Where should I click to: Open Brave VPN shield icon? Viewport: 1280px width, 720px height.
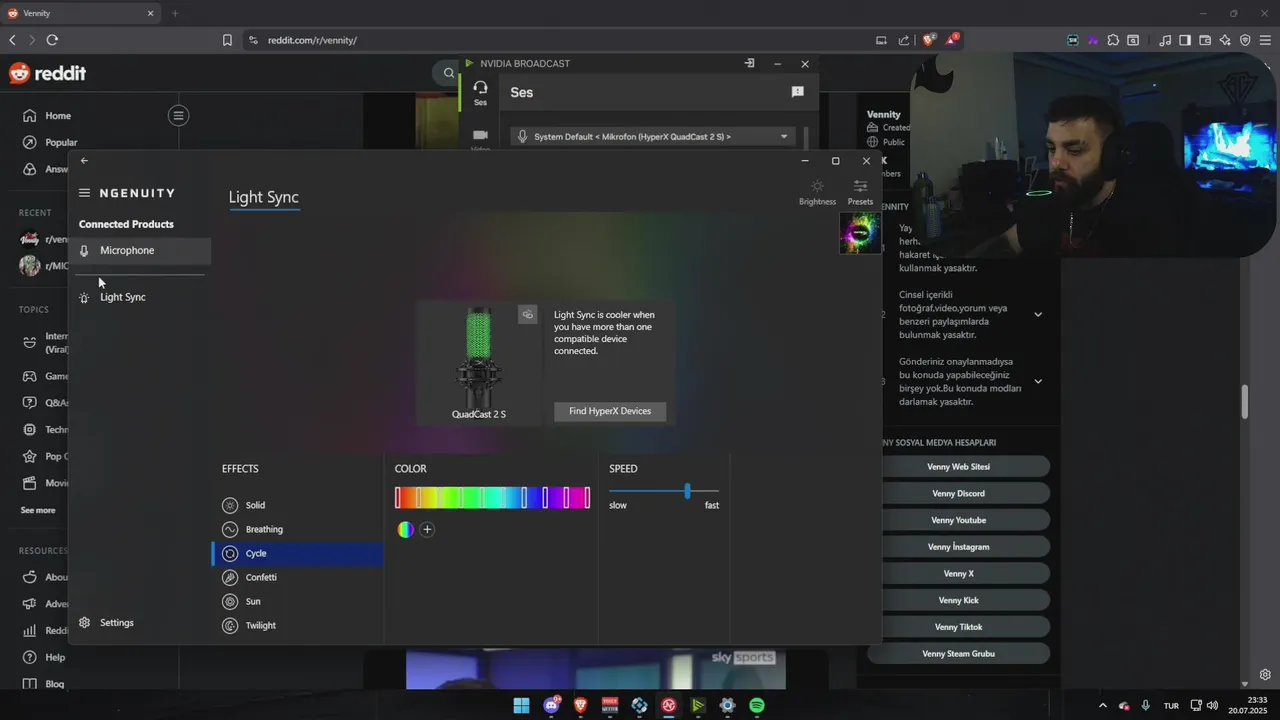point(1245,40)
